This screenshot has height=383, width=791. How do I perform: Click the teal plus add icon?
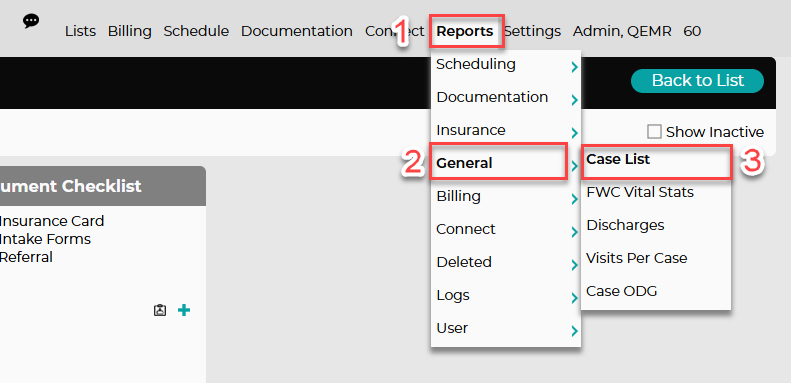tap(184, 310)
